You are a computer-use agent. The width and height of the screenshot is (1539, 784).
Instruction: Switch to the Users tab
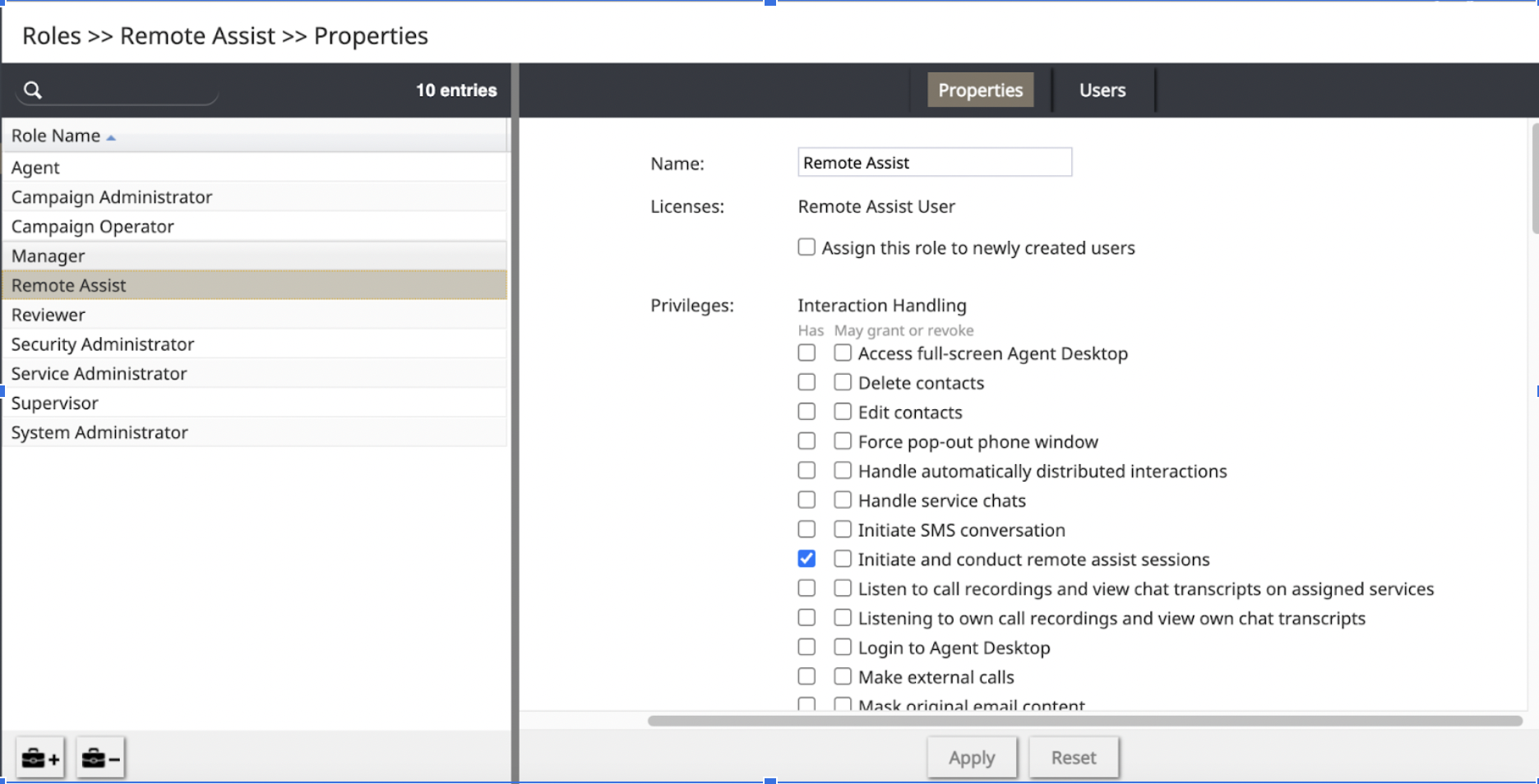click(x=1102, y=90)
